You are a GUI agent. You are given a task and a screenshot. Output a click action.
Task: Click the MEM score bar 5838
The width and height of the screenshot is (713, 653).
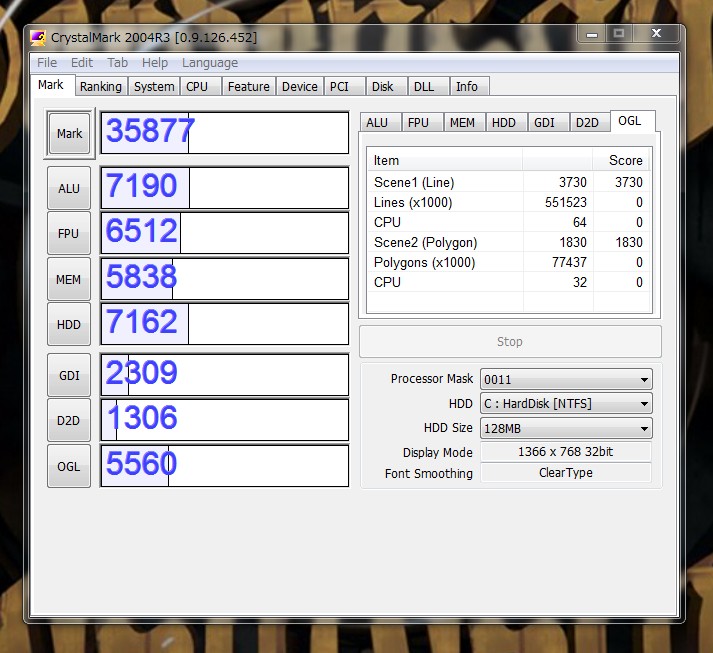click(225, 279)
